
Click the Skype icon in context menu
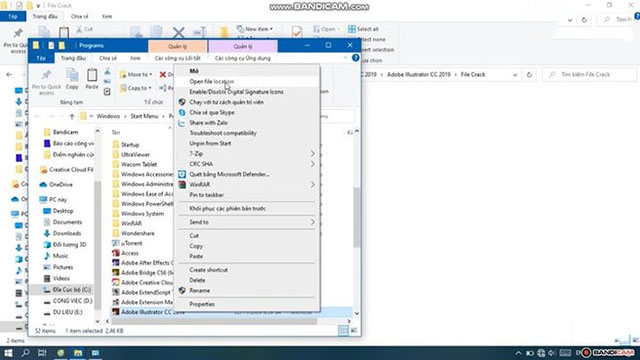tap(182, 112)
